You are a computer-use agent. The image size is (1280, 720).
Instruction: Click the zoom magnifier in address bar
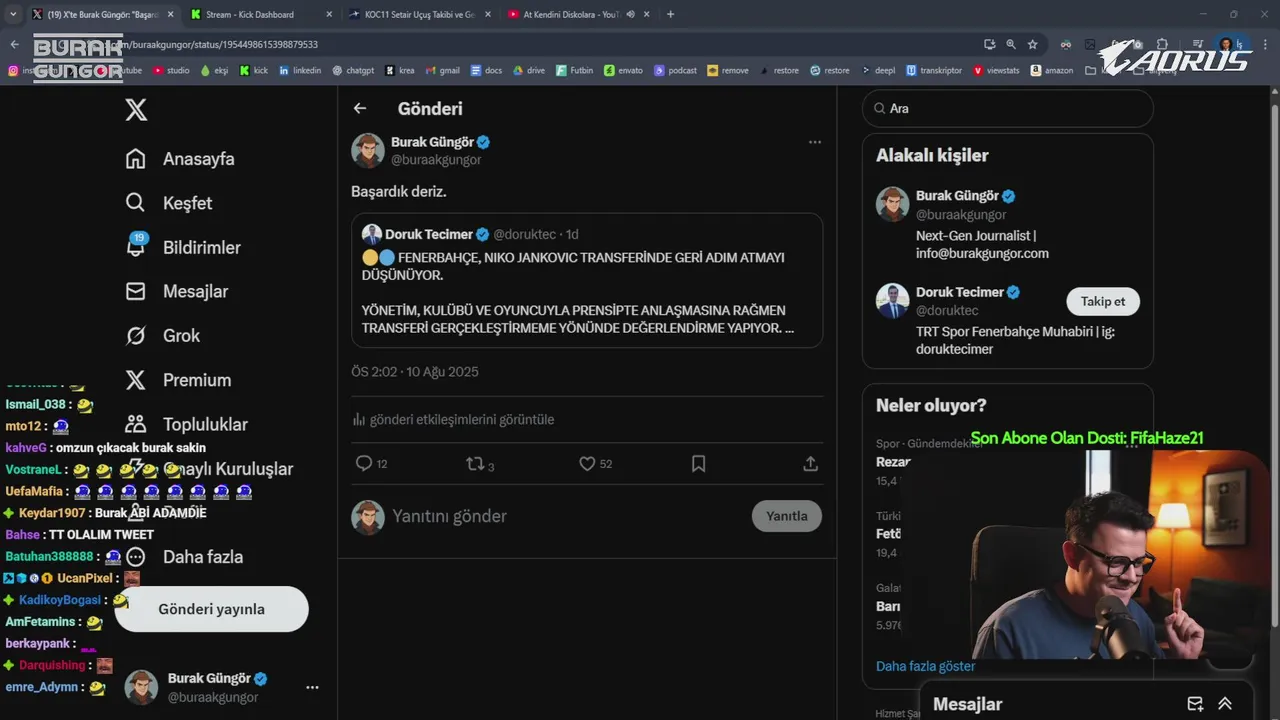point(1011,44)
